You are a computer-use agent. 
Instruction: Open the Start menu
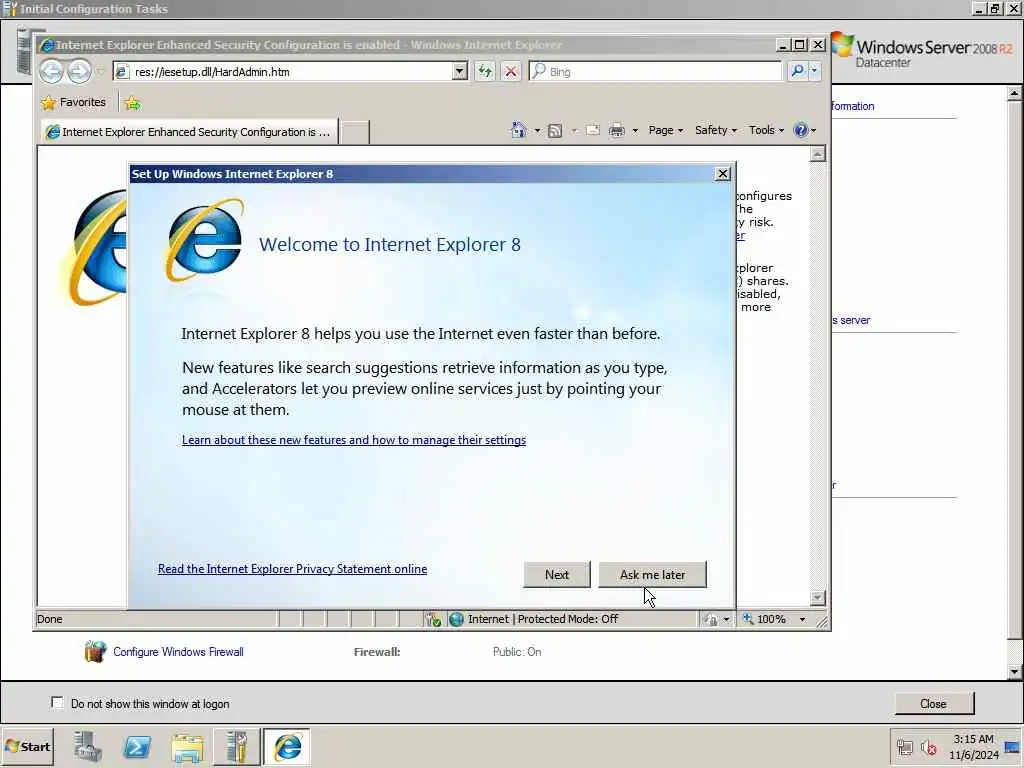27,746
